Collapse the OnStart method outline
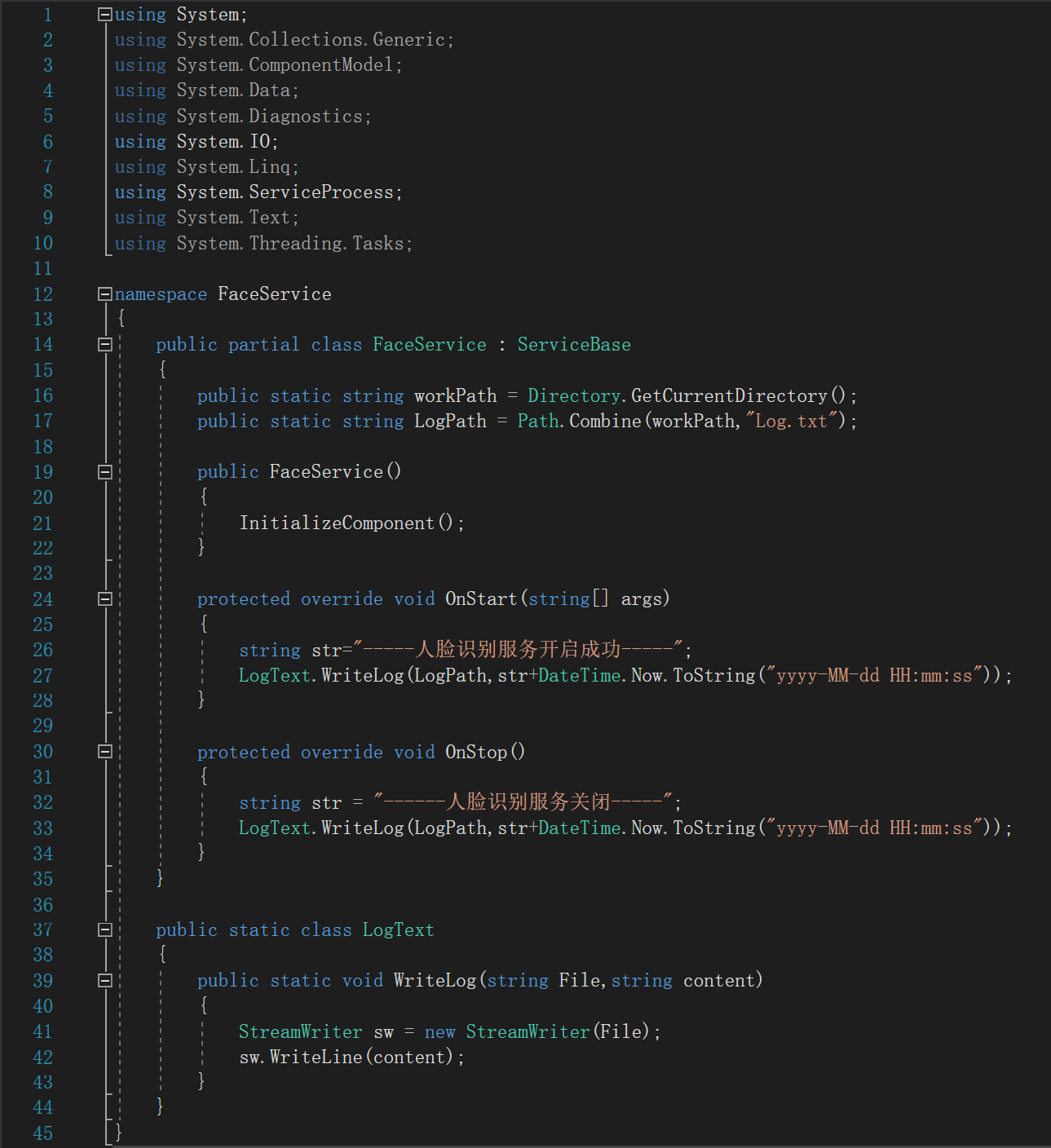This screenshot has width=1051, height=1148. [x=104, y=598]
